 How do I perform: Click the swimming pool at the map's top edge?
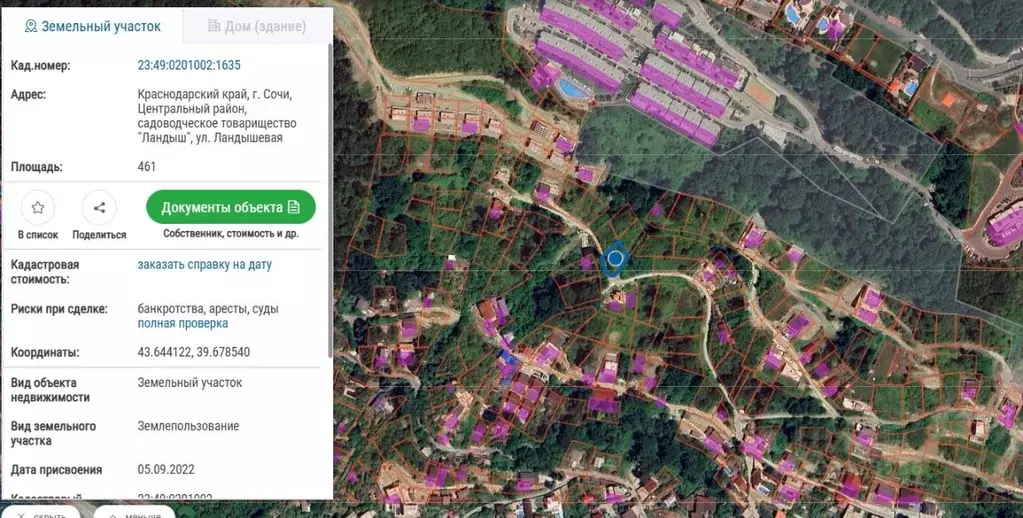pyautogui.click(x=791, y=14)
